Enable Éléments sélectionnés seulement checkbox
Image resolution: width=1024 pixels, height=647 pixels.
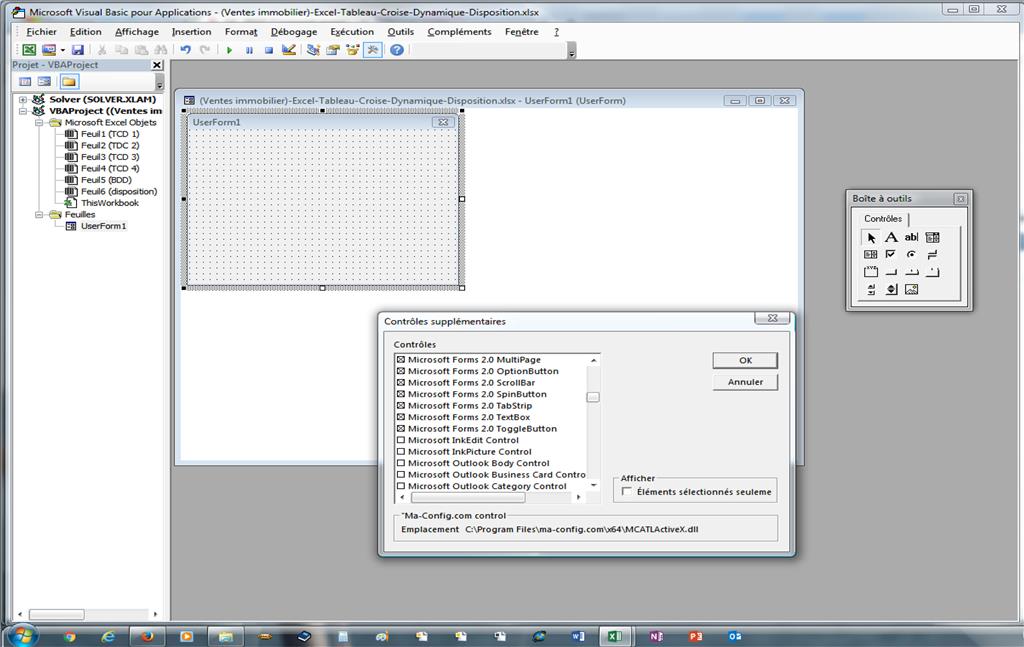pos(627,492)
